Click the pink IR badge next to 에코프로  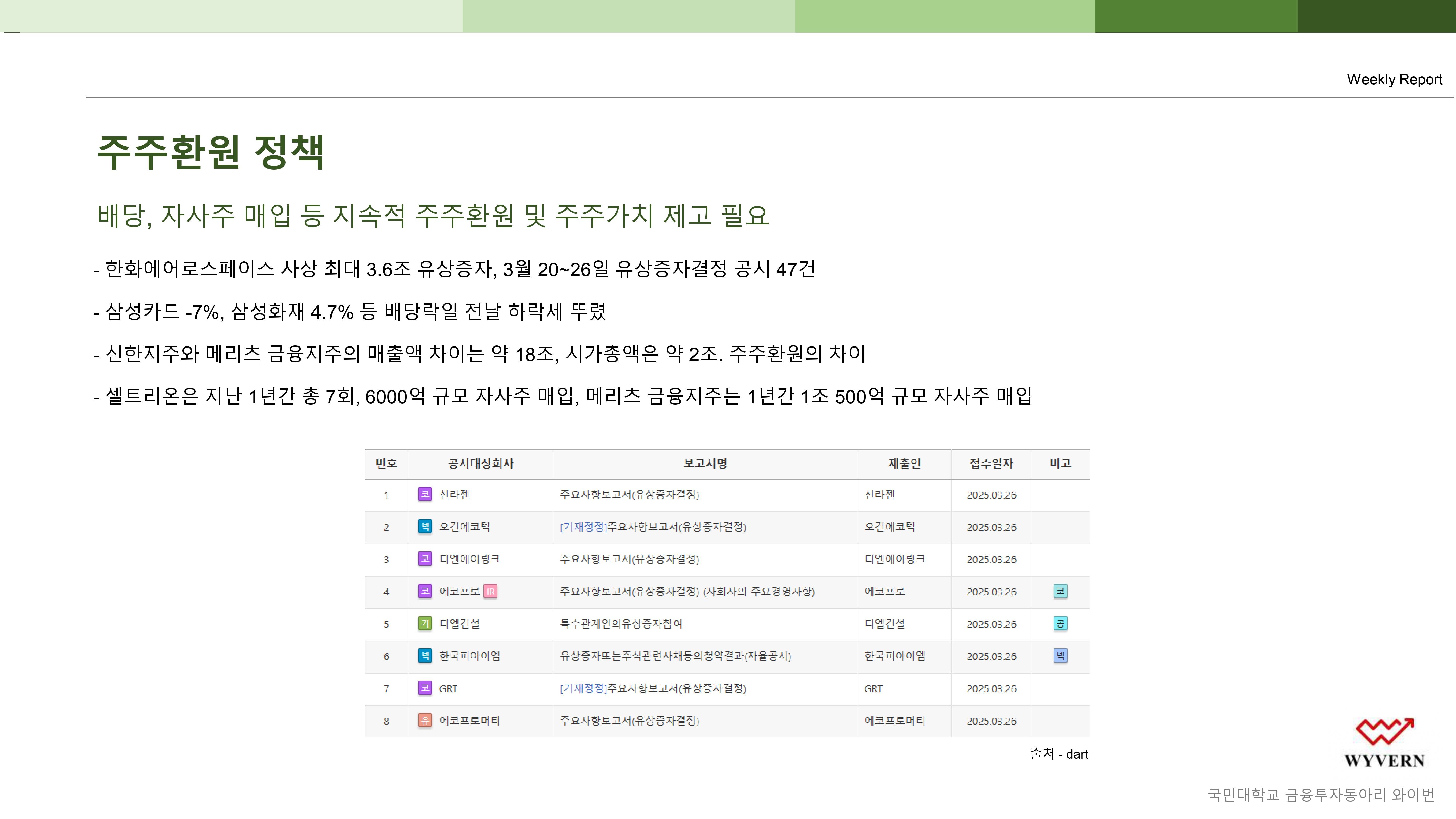(x=491, y=591)
